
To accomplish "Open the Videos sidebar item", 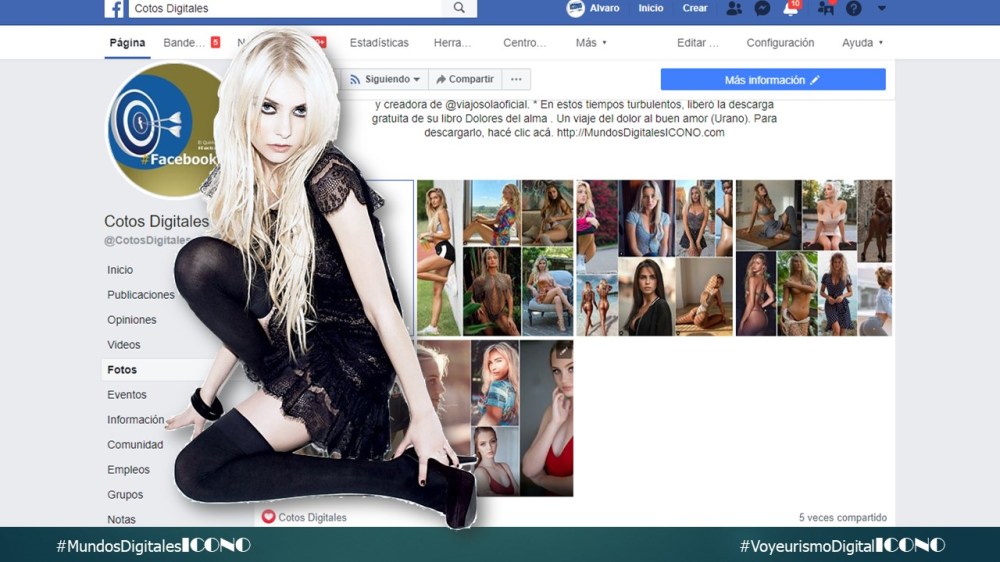I will (124, 344).
